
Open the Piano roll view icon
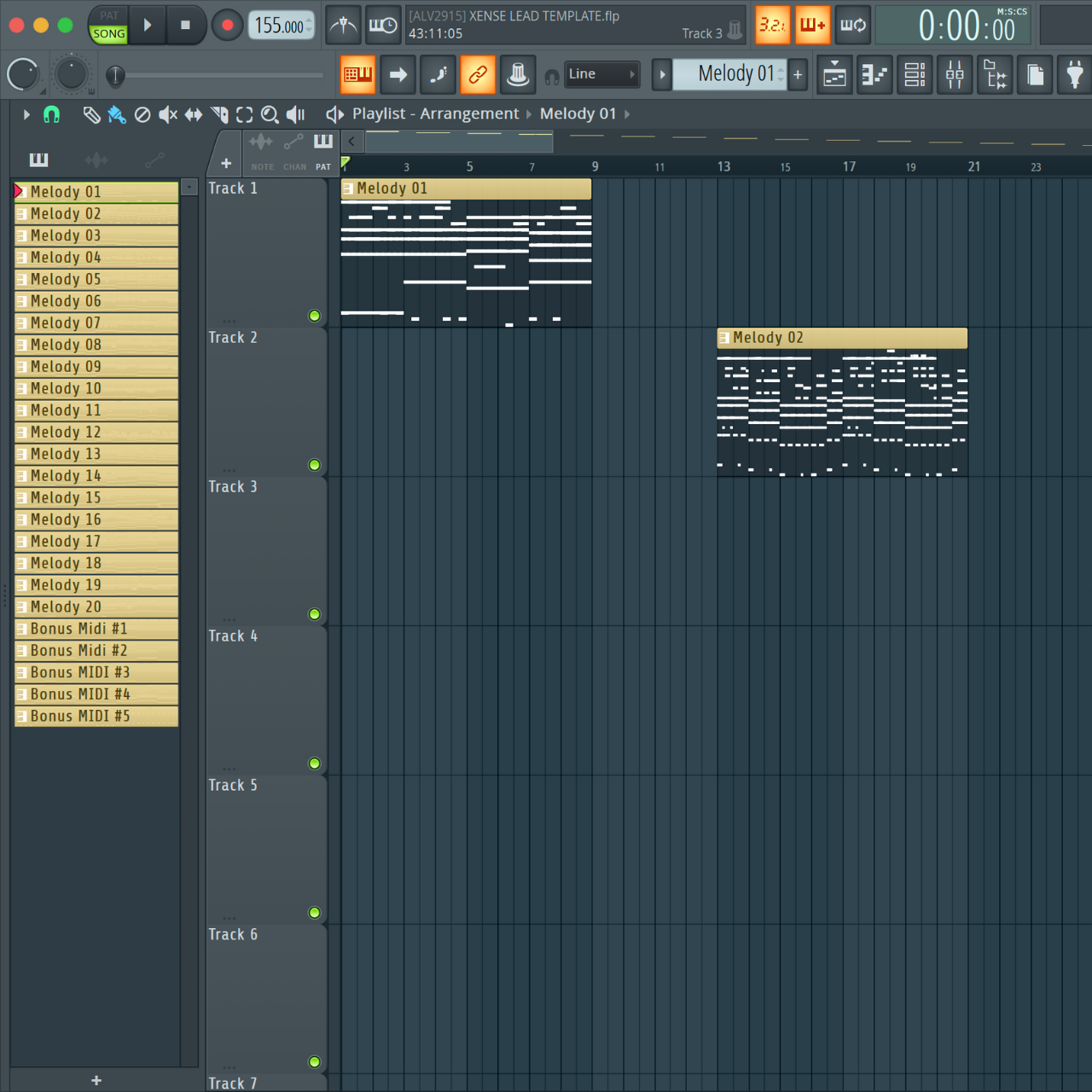[874, 75]
